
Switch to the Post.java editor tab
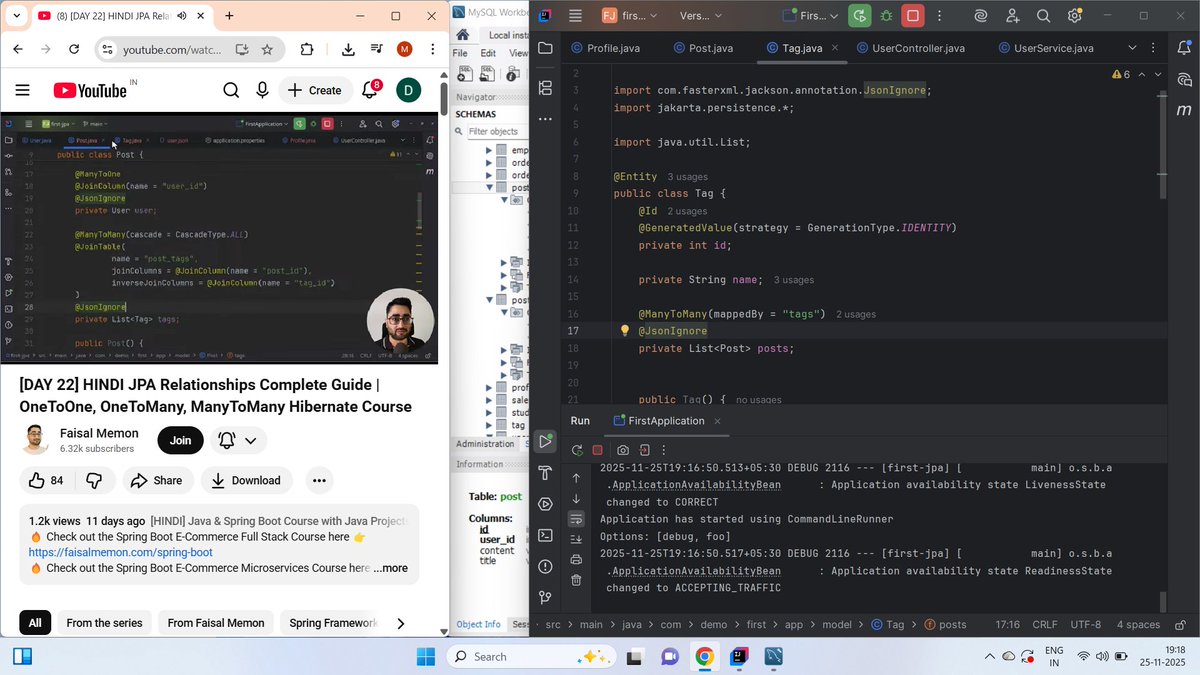point(705,48)
